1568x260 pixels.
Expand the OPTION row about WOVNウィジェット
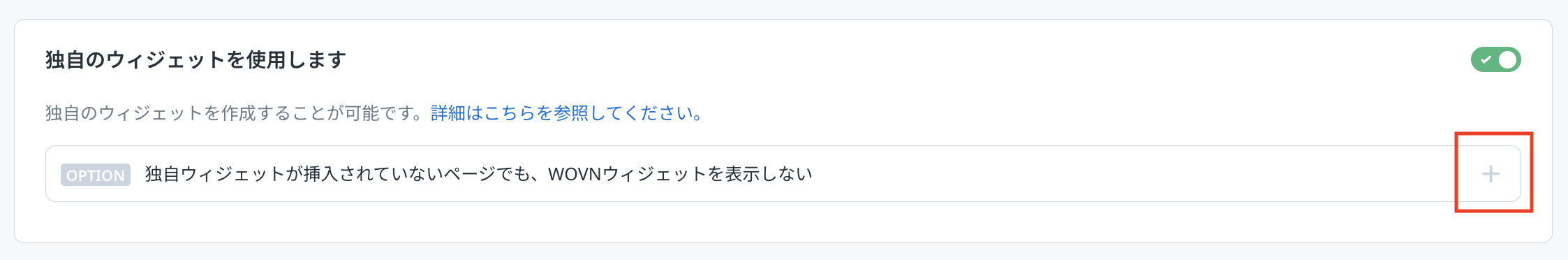point(783,174)
